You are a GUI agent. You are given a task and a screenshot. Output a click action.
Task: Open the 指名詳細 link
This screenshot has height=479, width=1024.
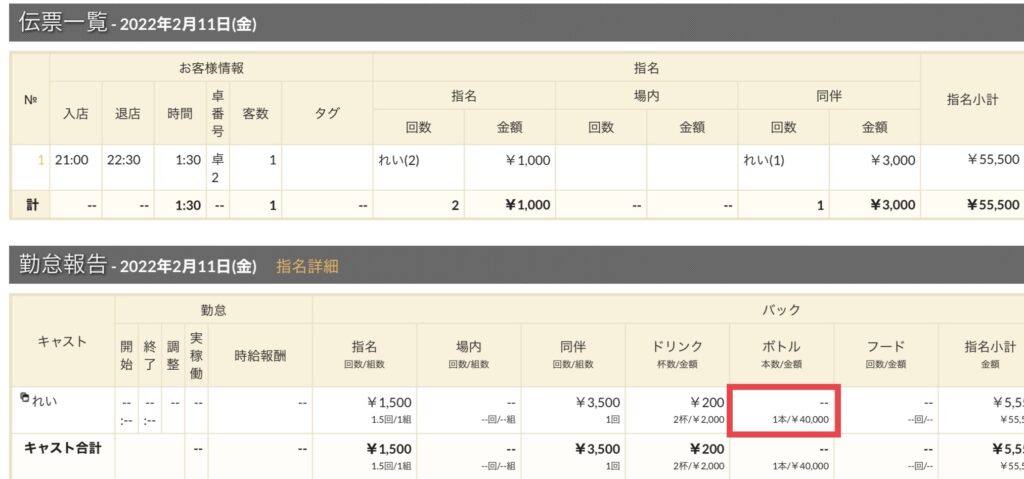pos(307,266)
